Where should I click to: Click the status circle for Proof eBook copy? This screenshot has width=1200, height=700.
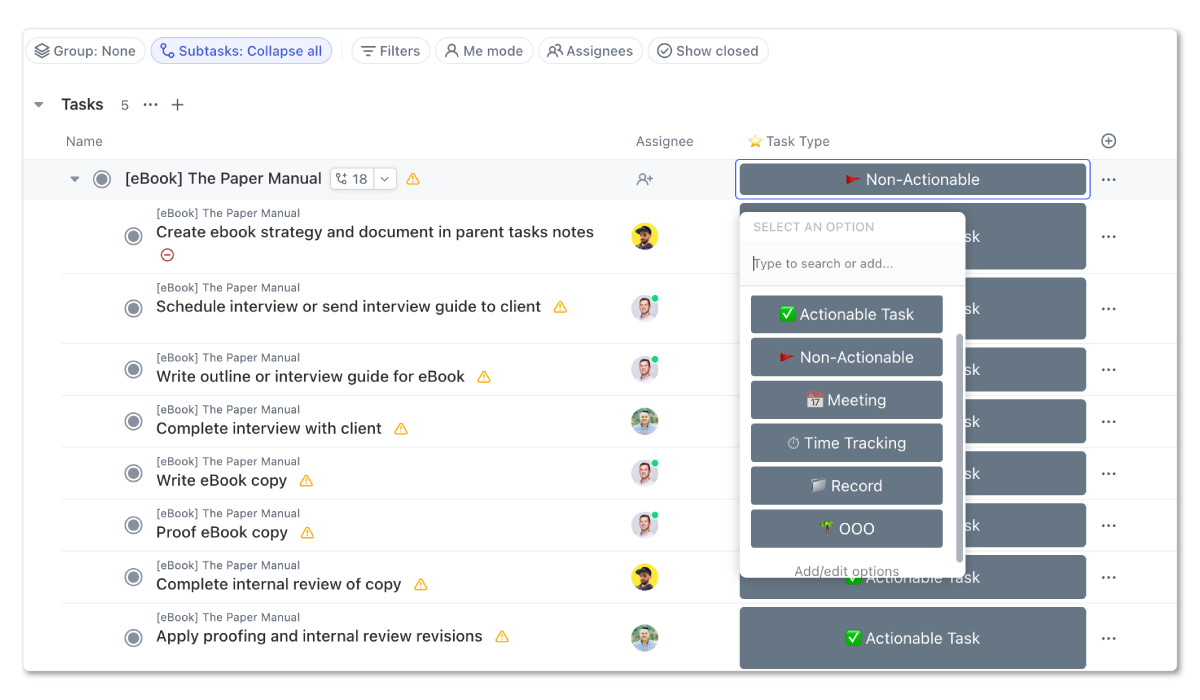coord(133,525)
